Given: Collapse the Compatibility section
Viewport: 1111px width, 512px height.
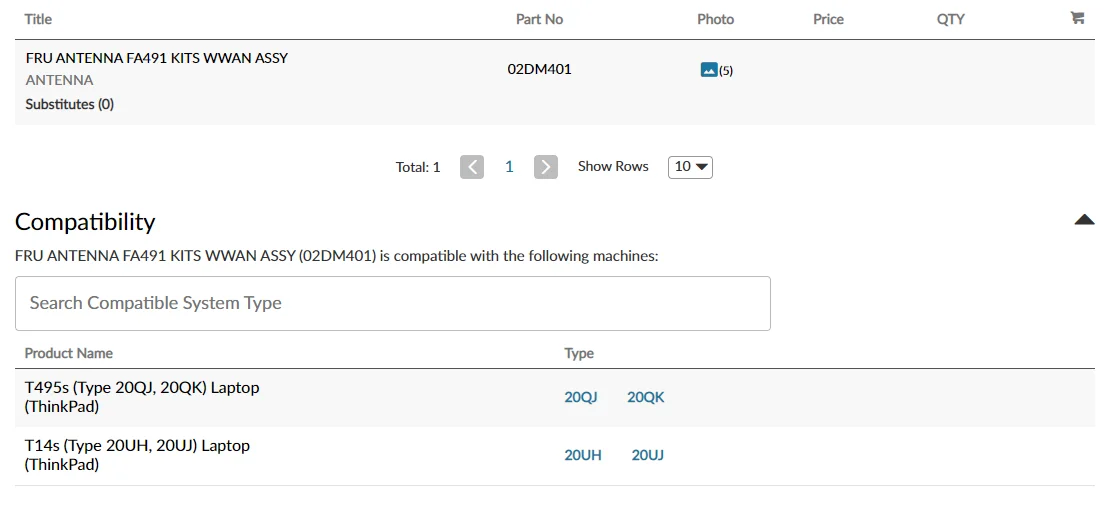Looking at the screenshot, I should [1084, 220].
